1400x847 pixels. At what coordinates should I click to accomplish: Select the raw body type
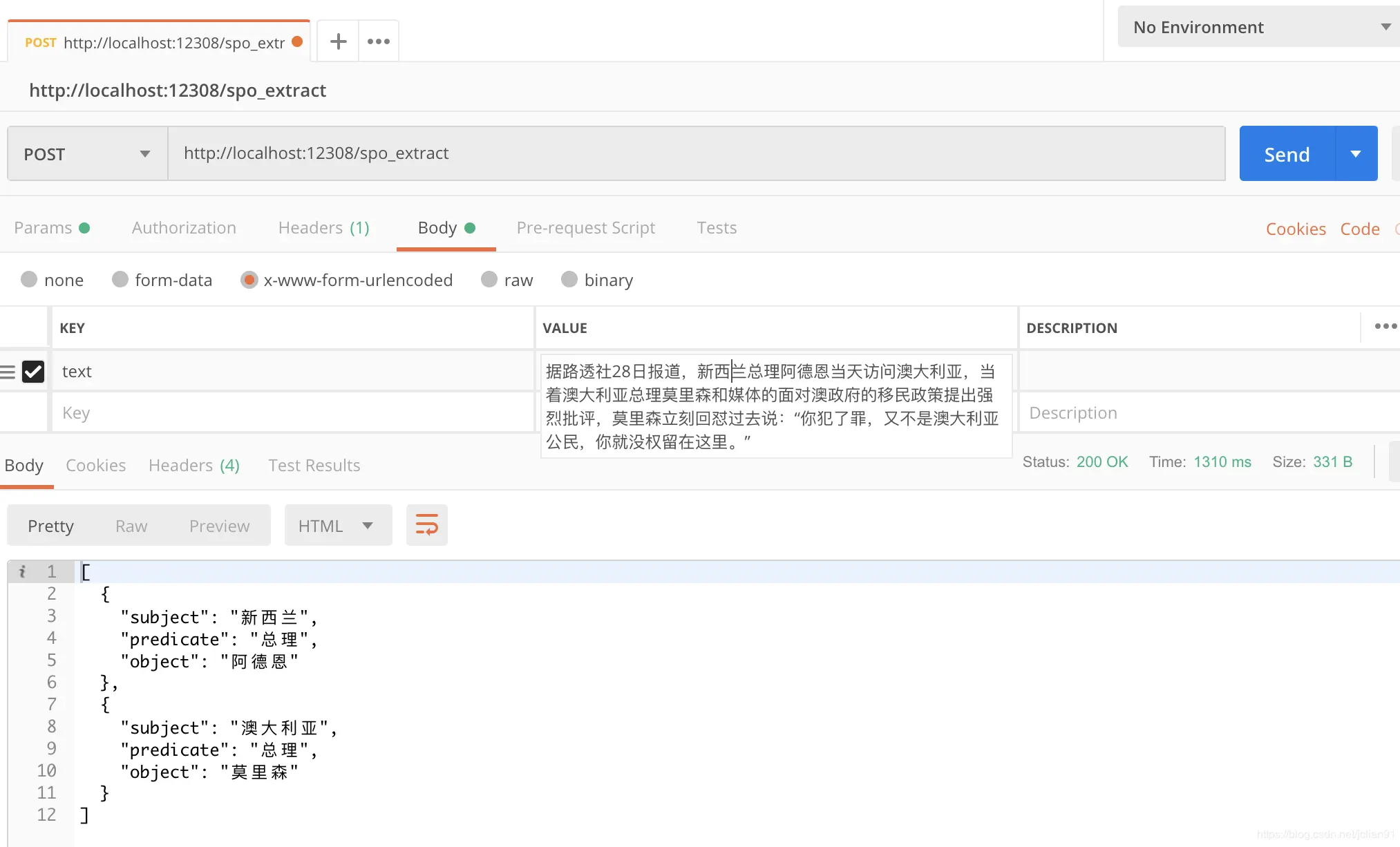[489, 280]
